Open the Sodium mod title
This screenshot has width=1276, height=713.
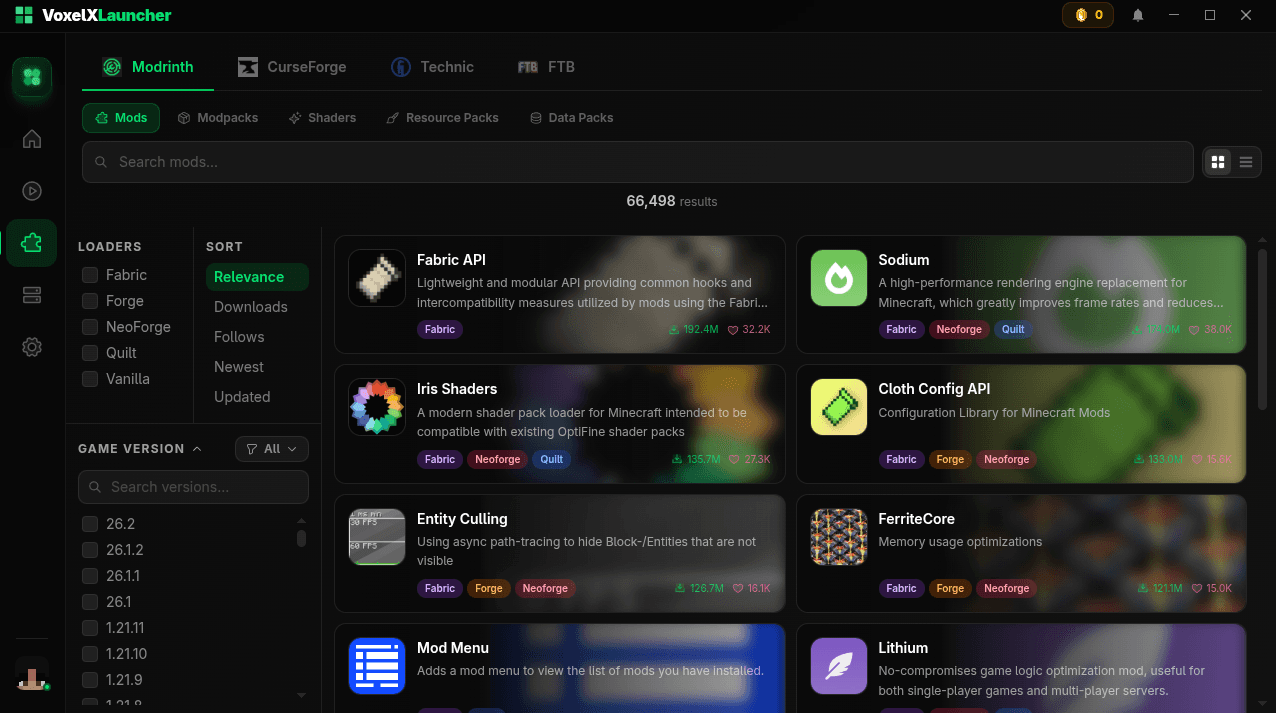(x=904, y=260)
